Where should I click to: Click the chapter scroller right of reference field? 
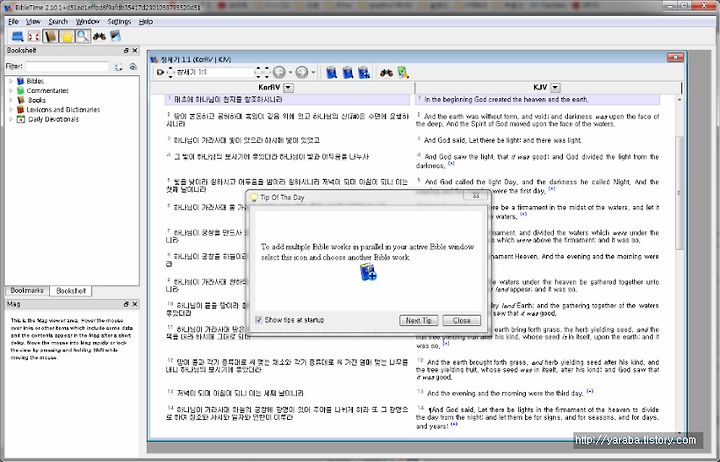[258, 72]
